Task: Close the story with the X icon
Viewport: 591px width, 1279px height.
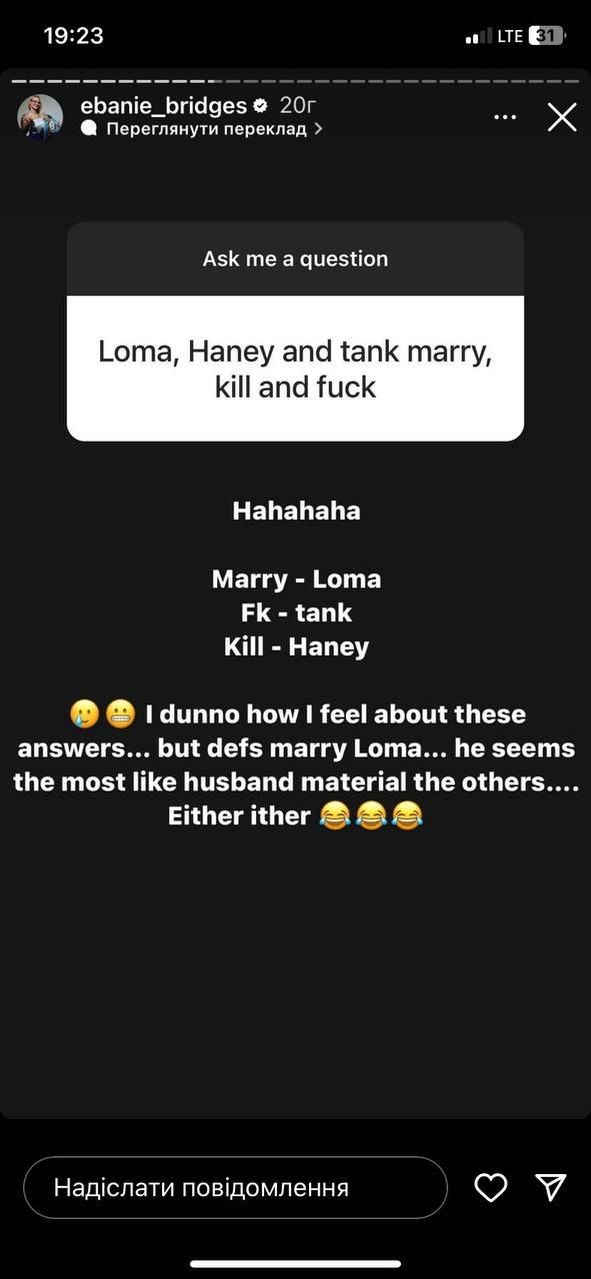Action: pyautogui.click(x=562, y=118)
